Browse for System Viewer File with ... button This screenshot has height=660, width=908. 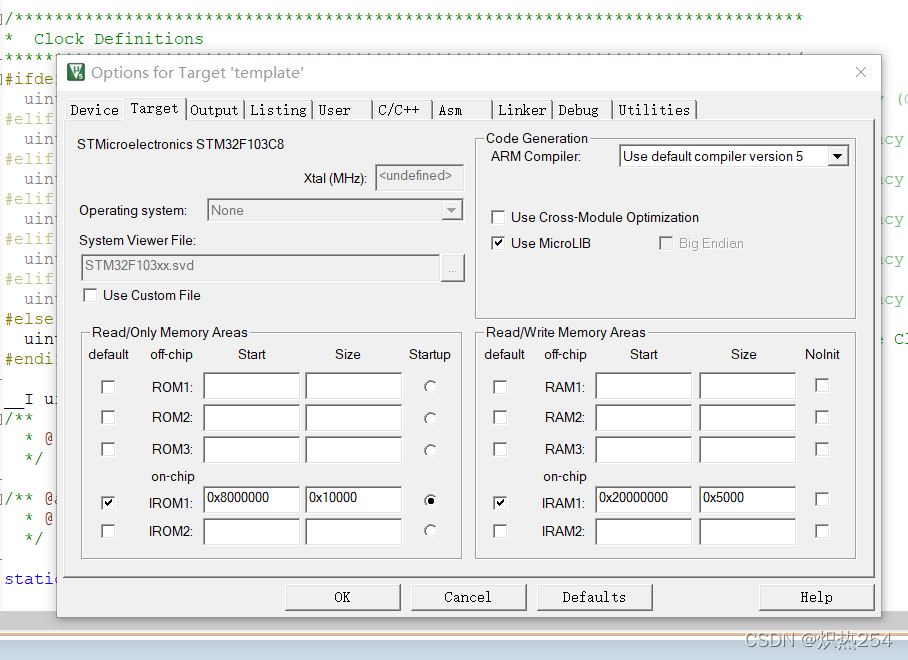pos(452,269)
